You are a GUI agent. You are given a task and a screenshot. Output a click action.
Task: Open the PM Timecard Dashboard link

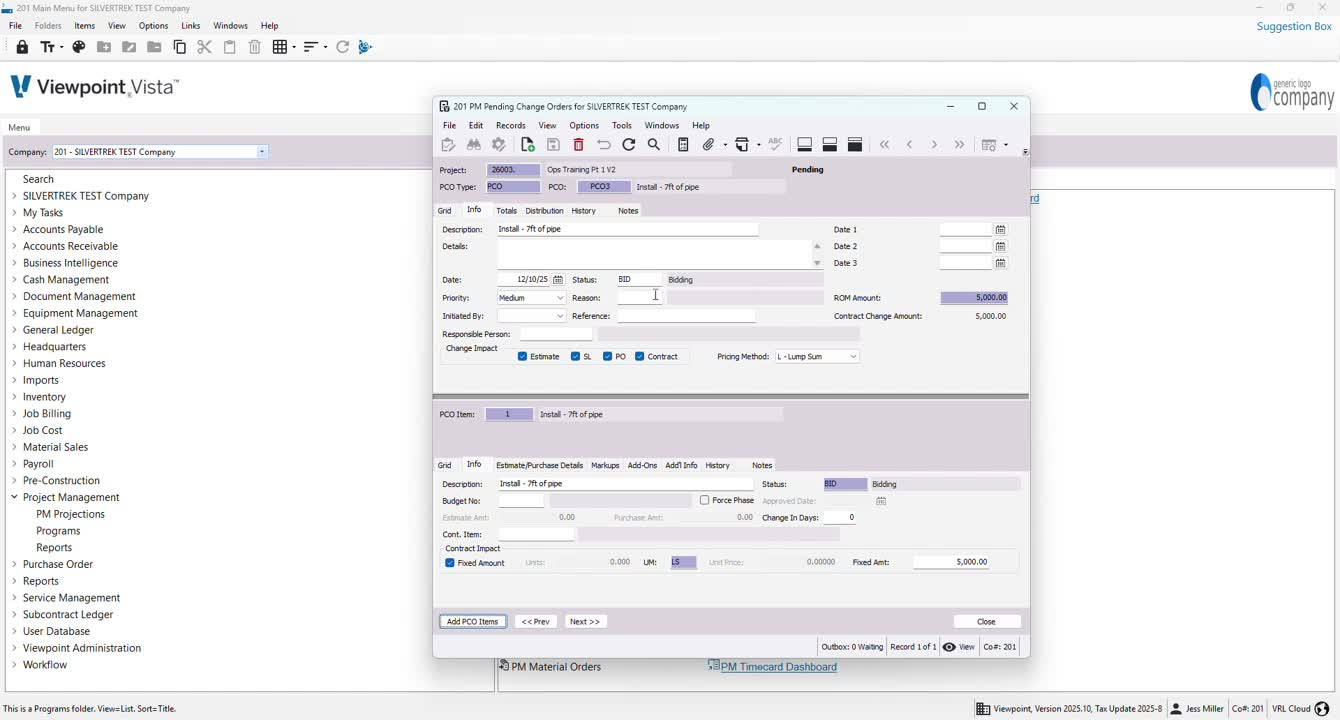pos(778,667)
